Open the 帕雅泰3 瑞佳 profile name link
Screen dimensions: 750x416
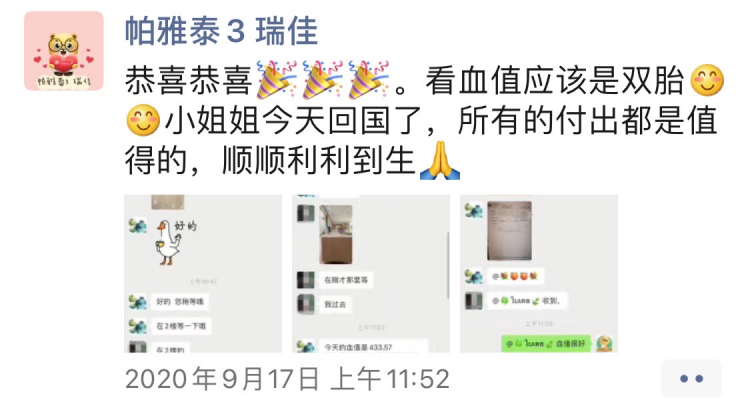point(221,32)
